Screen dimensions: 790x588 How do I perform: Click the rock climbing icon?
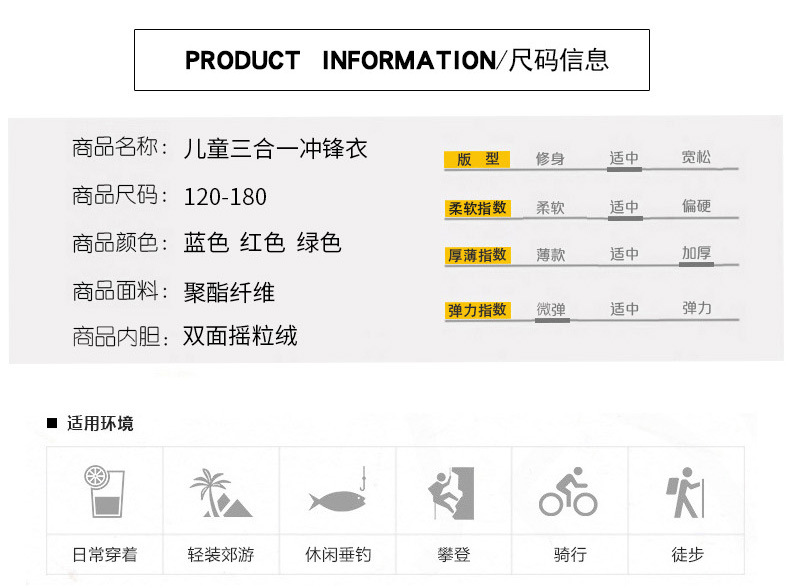pos(453,493)
